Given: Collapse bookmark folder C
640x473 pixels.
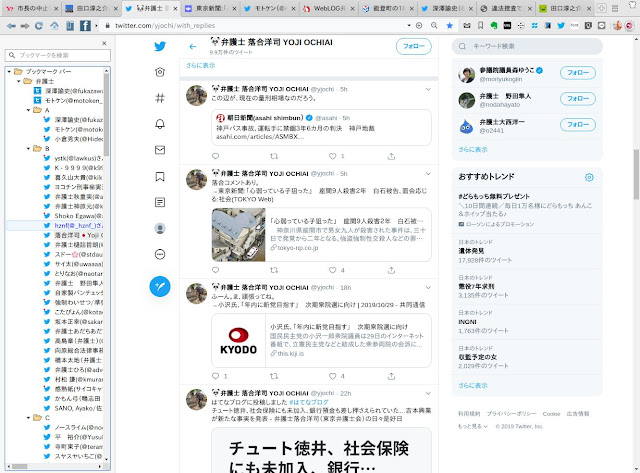Looking at the screenshot, I should (x=28, y=417).
